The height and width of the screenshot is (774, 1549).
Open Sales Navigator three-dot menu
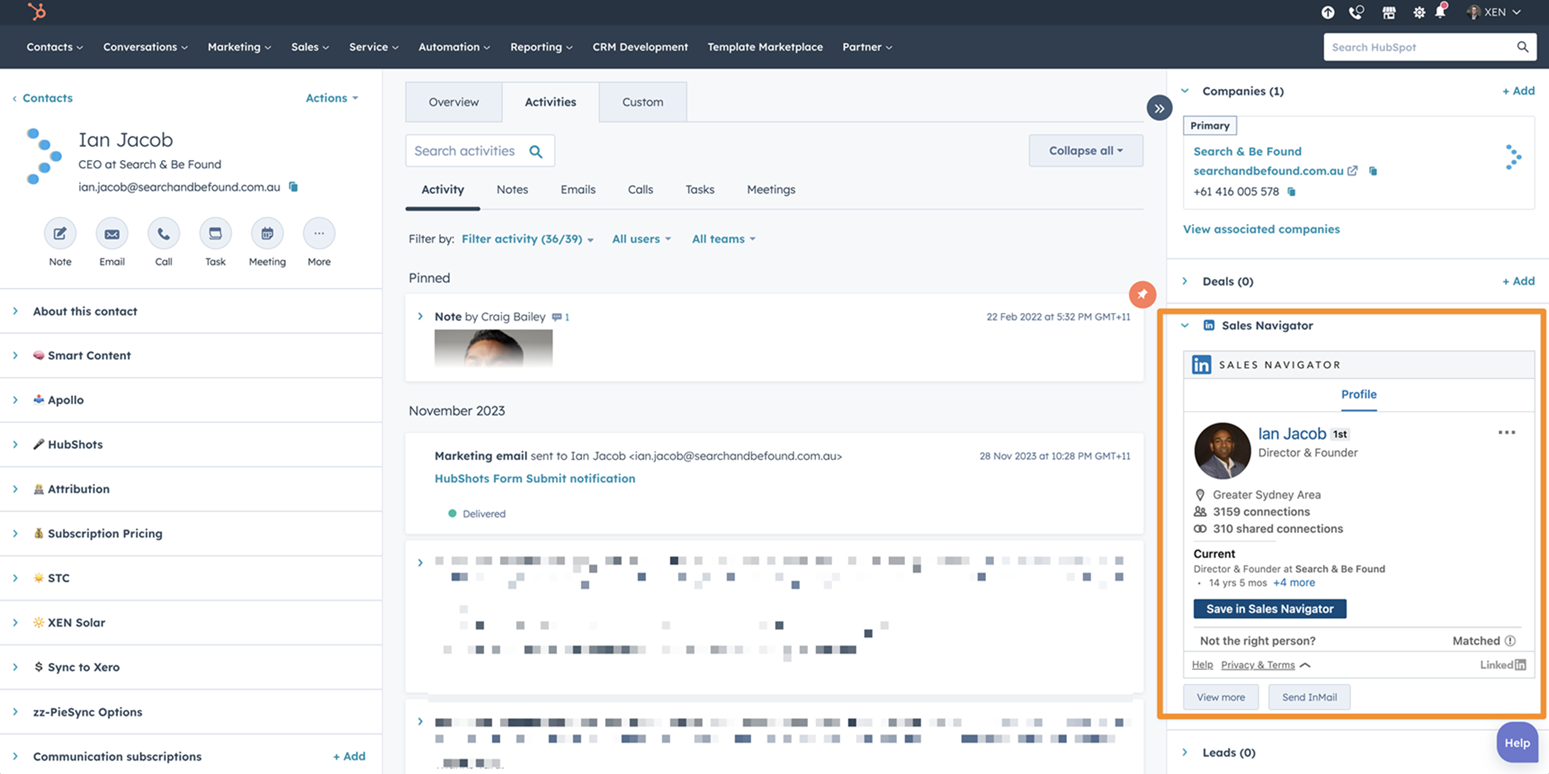point(1507,433)
